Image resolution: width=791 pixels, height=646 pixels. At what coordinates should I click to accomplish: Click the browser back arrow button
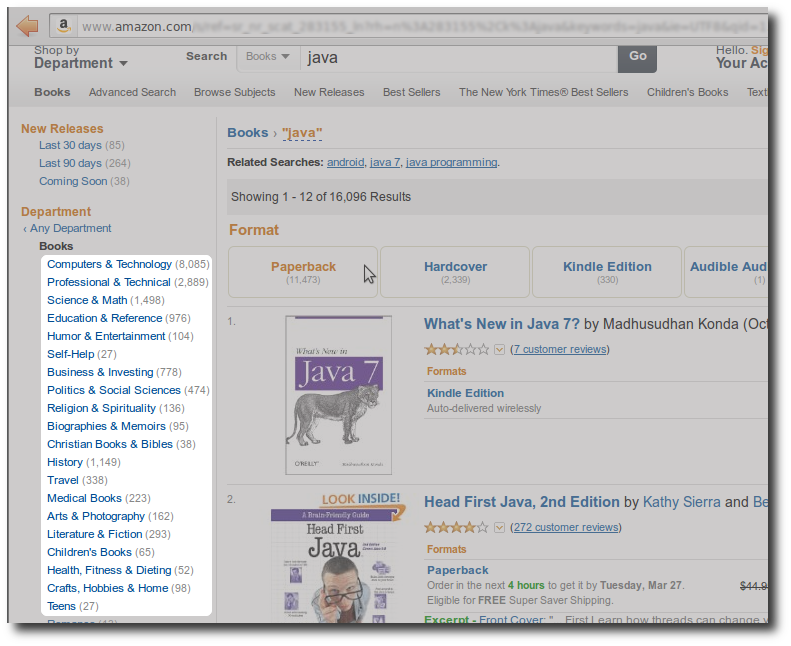coord(27,26)
